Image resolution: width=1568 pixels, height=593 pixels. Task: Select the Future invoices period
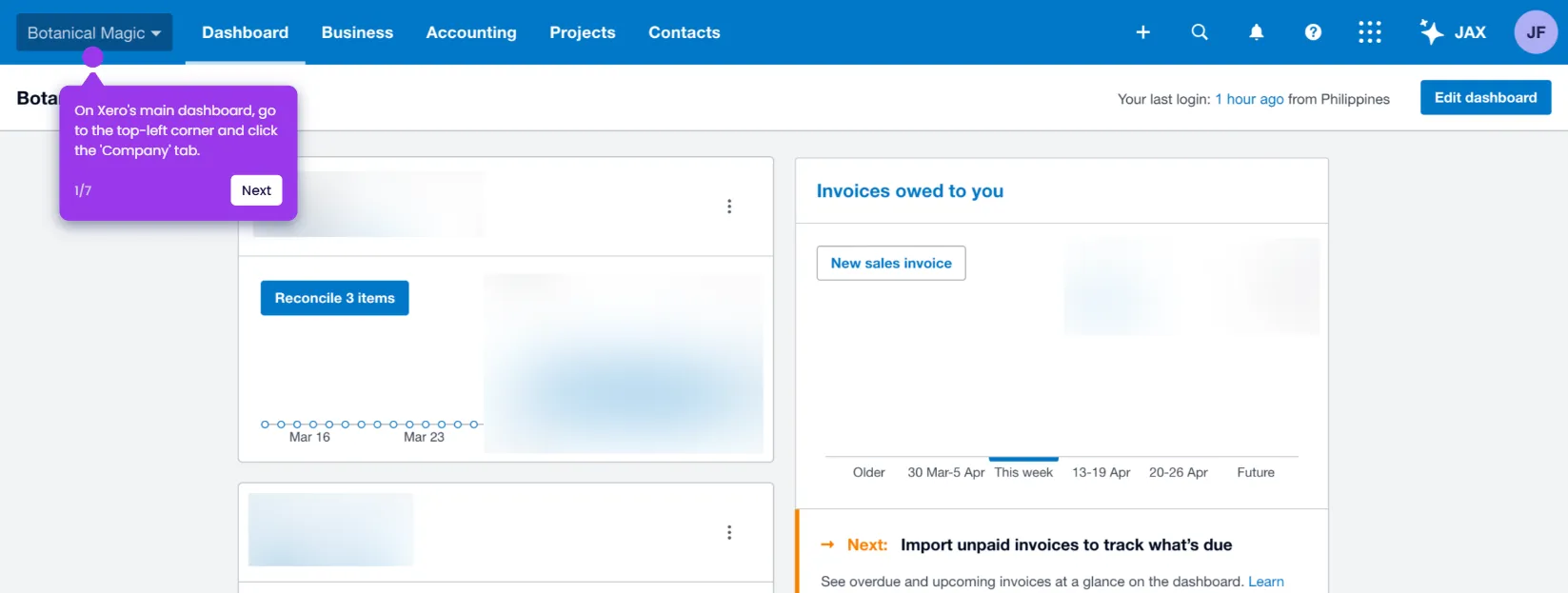coord(1256,472)
